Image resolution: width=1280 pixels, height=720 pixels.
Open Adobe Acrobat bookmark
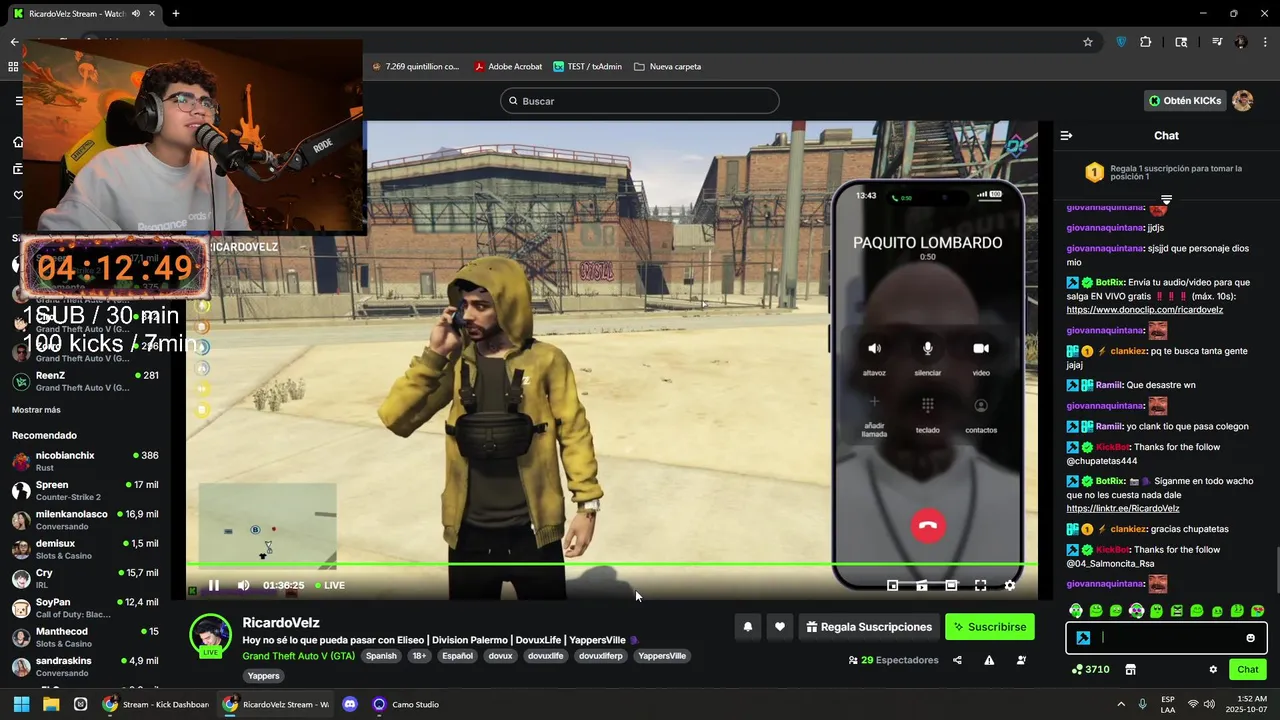508,67
